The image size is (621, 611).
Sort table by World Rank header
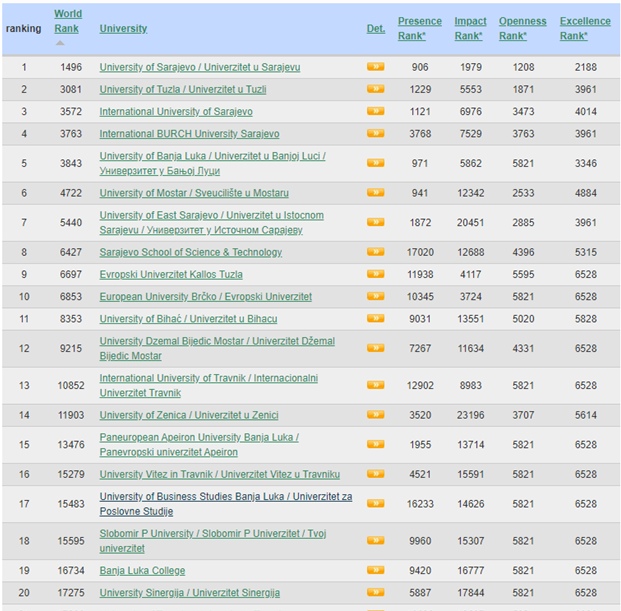tap(68, 21)
